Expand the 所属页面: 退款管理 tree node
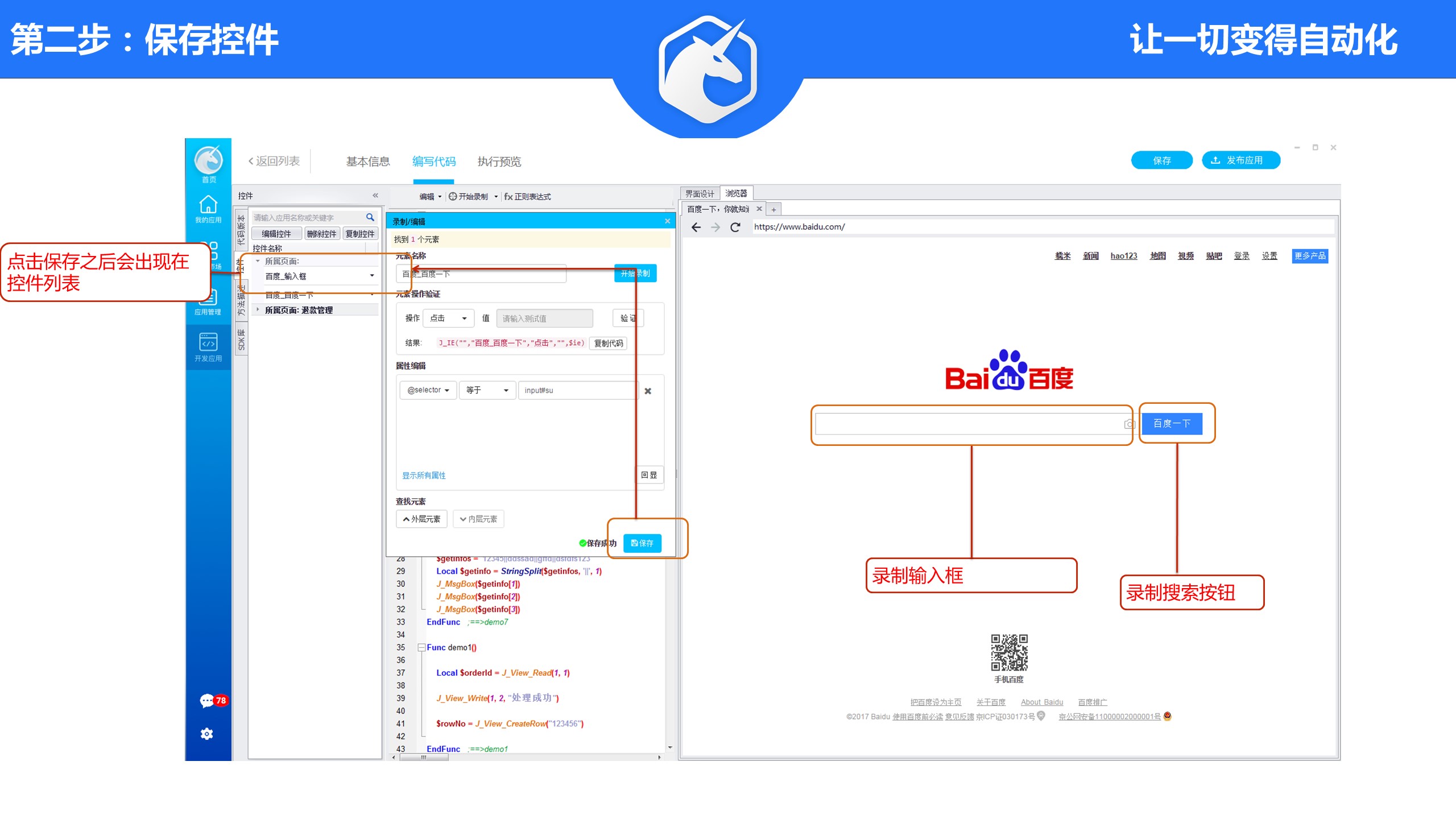The image size is (1456, 819). 258,310
